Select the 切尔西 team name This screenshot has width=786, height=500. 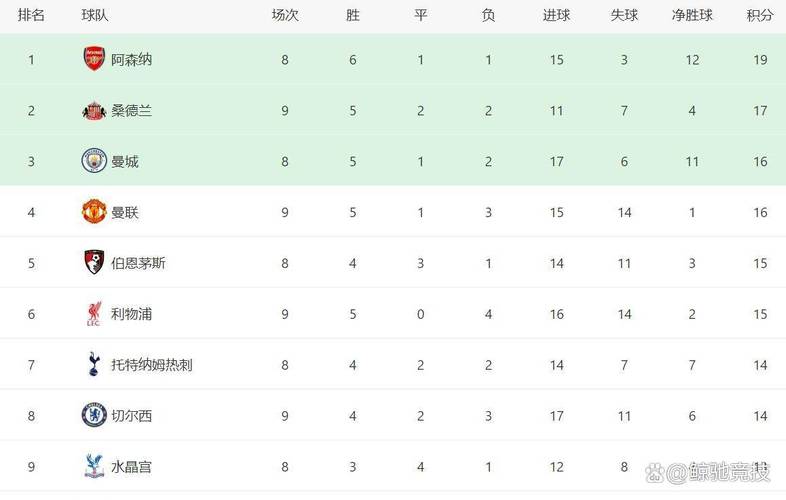pyautogui.click(x=131, y=415)
